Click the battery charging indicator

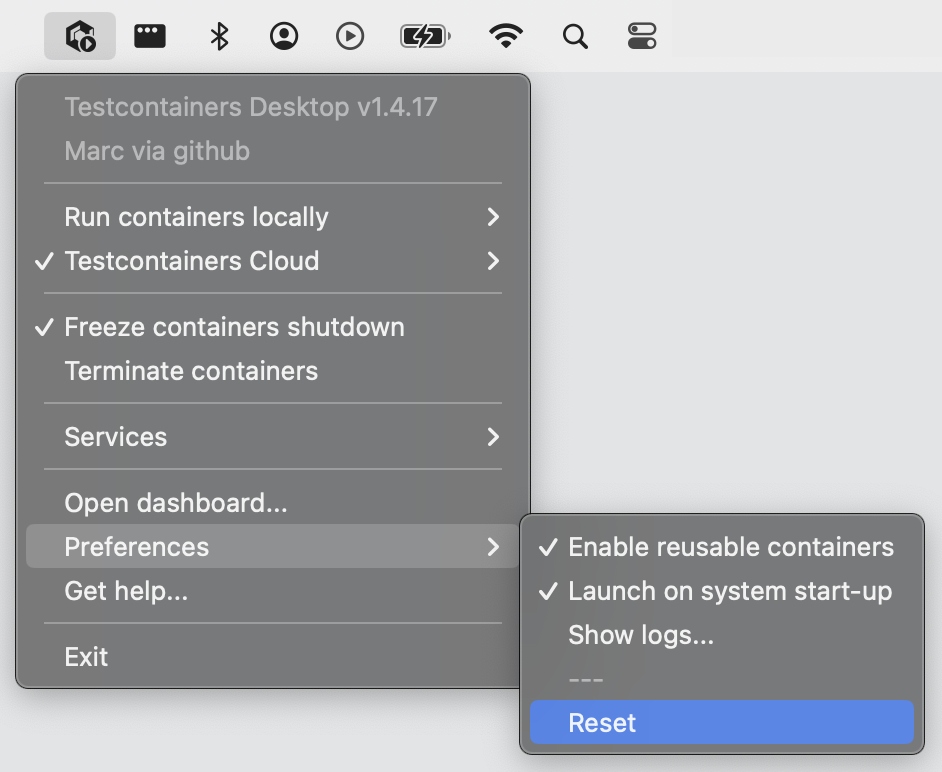424,35
